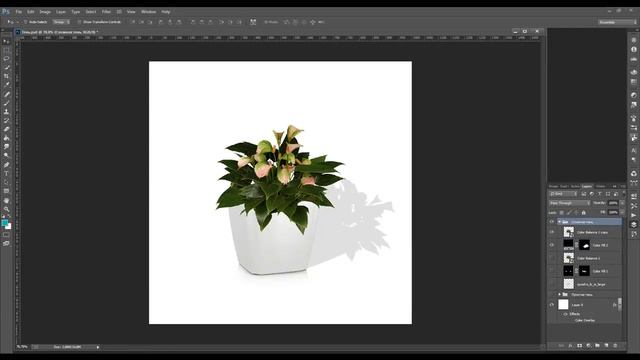Viewport: 640px width, 360px height.
Task: Select the Eraser tool
Action: point(6,129)
